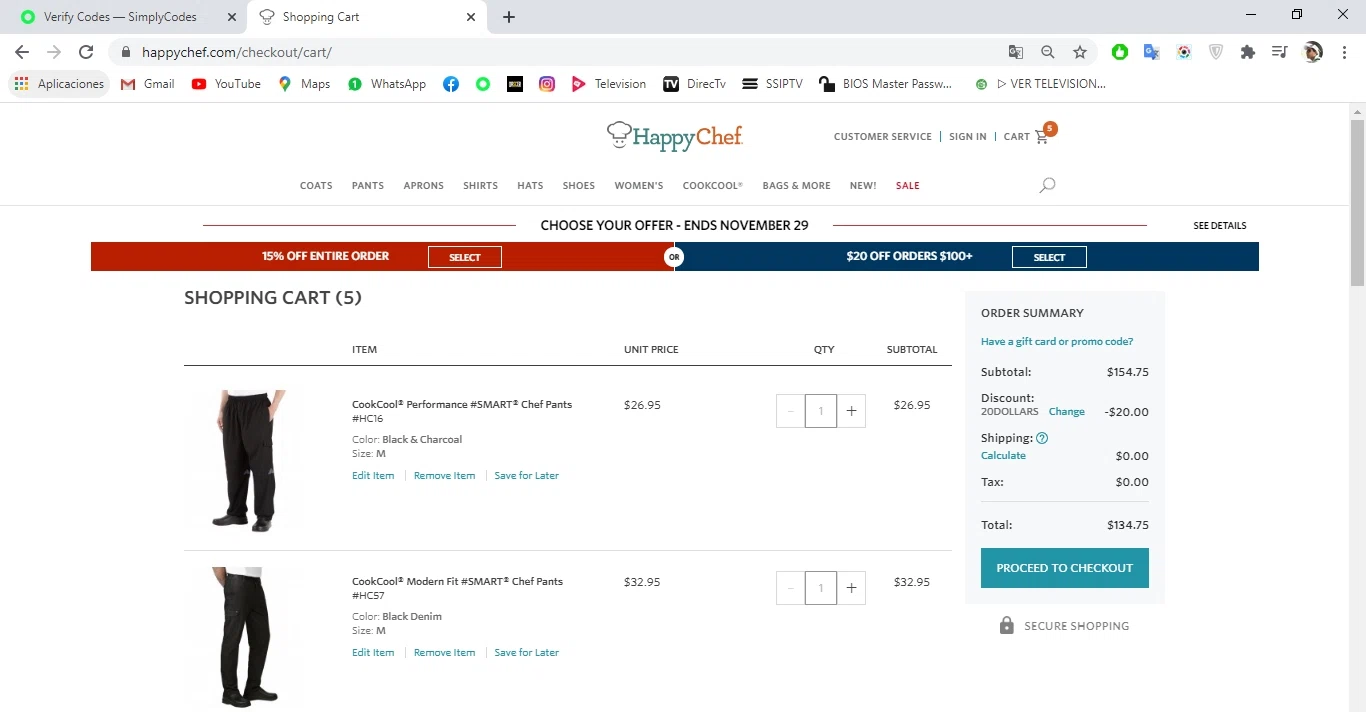Select the $20 off orders $100+ offer

(x=1049, y=257)
